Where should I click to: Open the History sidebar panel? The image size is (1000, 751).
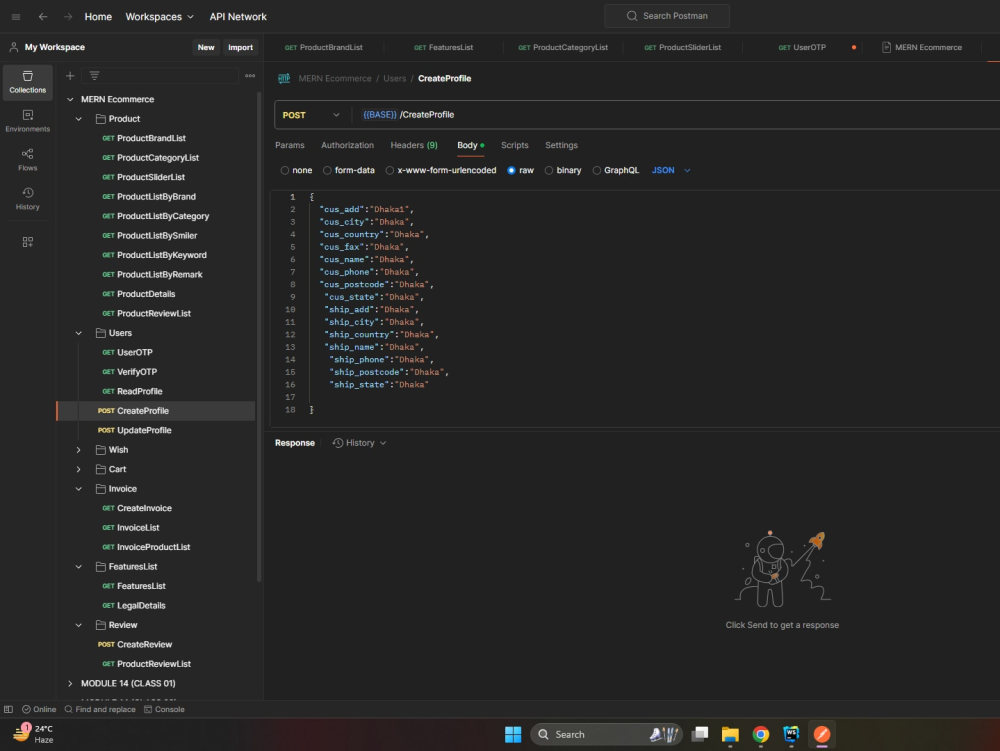click(x=27, y=199)
